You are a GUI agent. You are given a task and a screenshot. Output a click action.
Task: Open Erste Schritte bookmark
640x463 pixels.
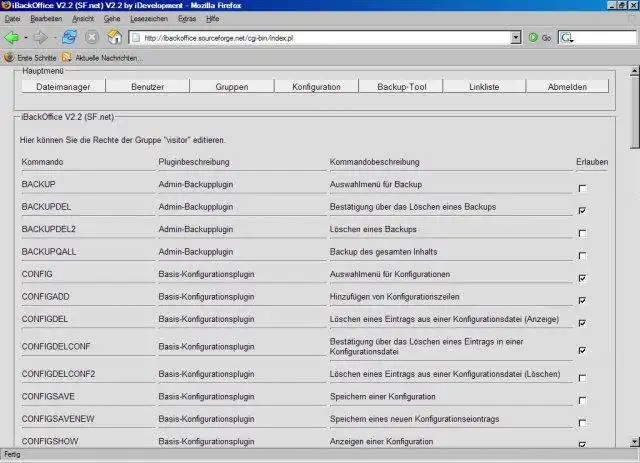click(x=30, y=58)
